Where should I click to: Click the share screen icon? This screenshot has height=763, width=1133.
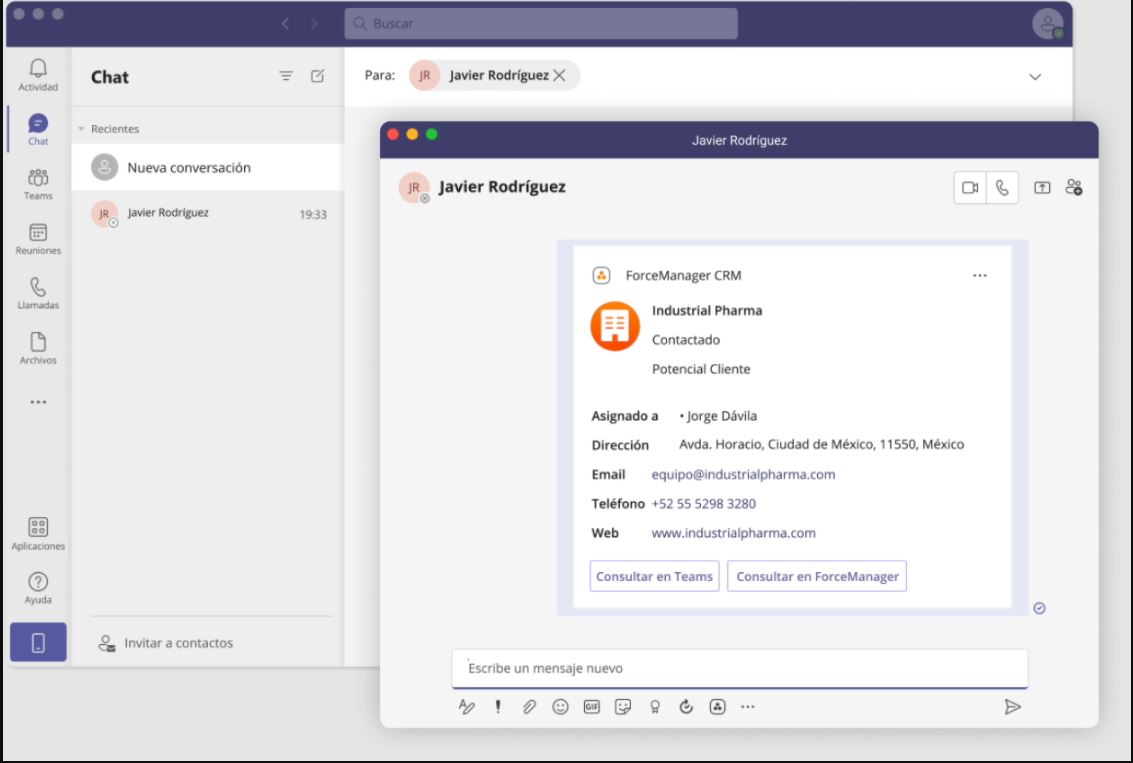pyautogui.click(x=1042, y=188)
